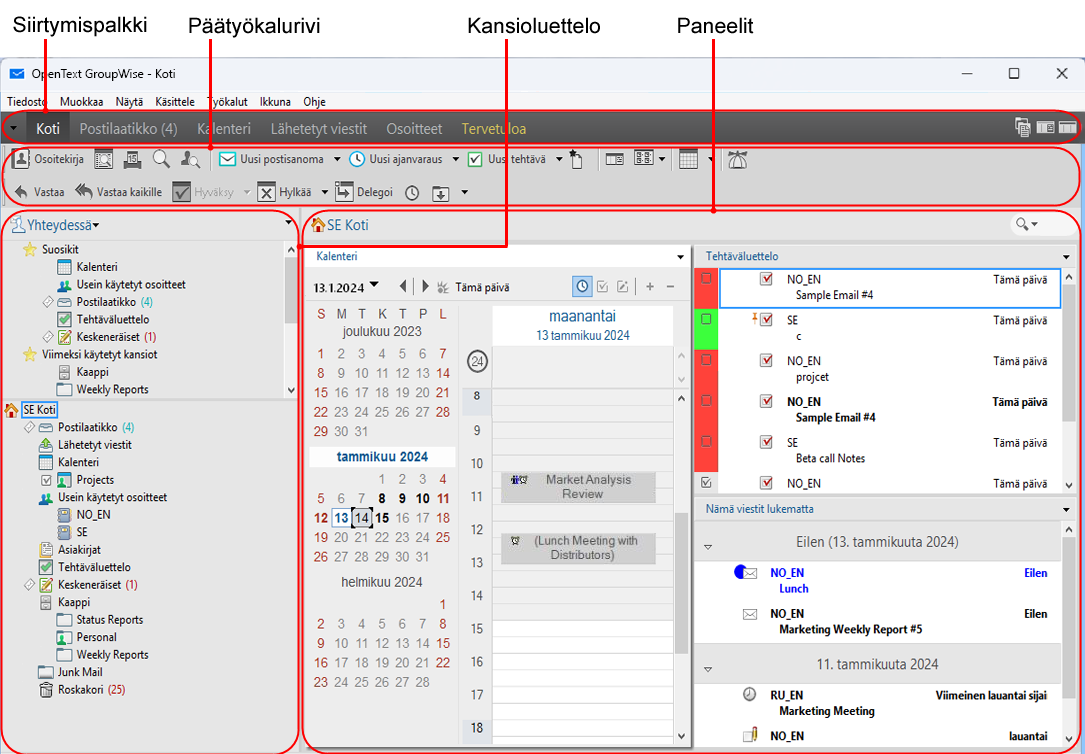Open the Yhteydessä online mode dropdown
Viewport: 1085px width, 754px height.
95,226
